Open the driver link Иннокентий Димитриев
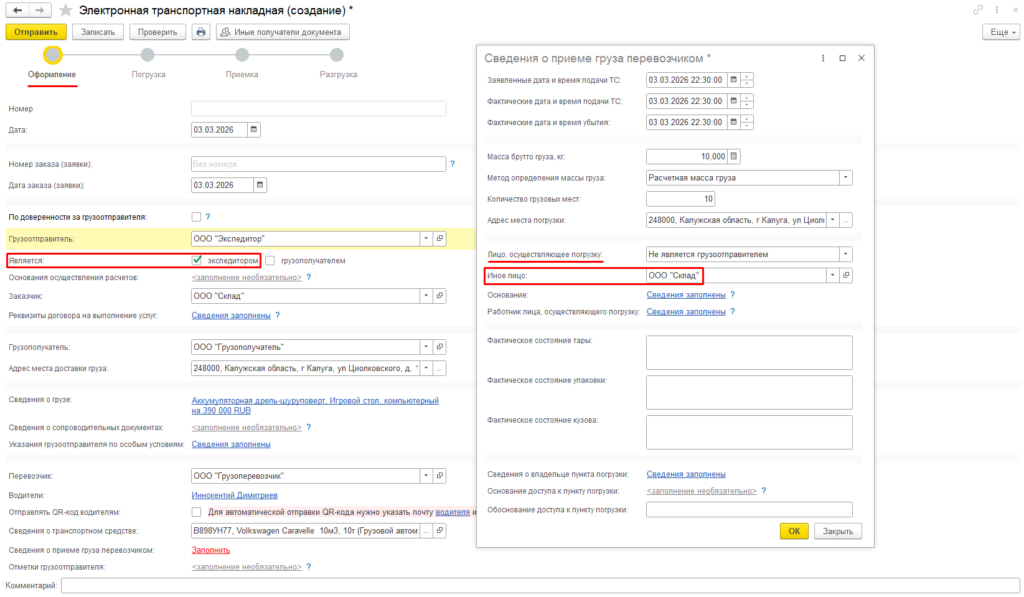Viewport: 1024px width, 597px height. click(234, 495)
